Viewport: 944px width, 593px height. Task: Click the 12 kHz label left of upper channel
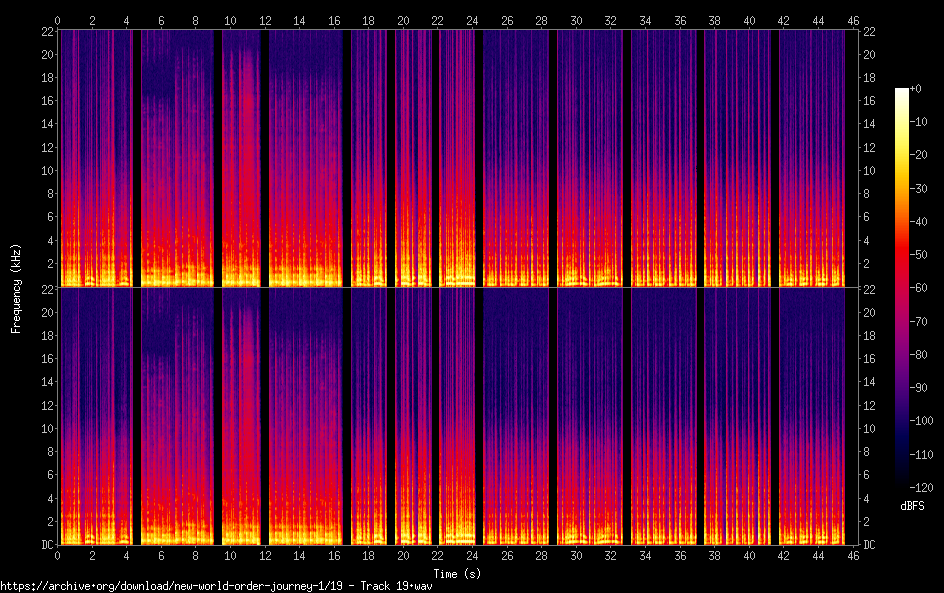click(44, 147)
